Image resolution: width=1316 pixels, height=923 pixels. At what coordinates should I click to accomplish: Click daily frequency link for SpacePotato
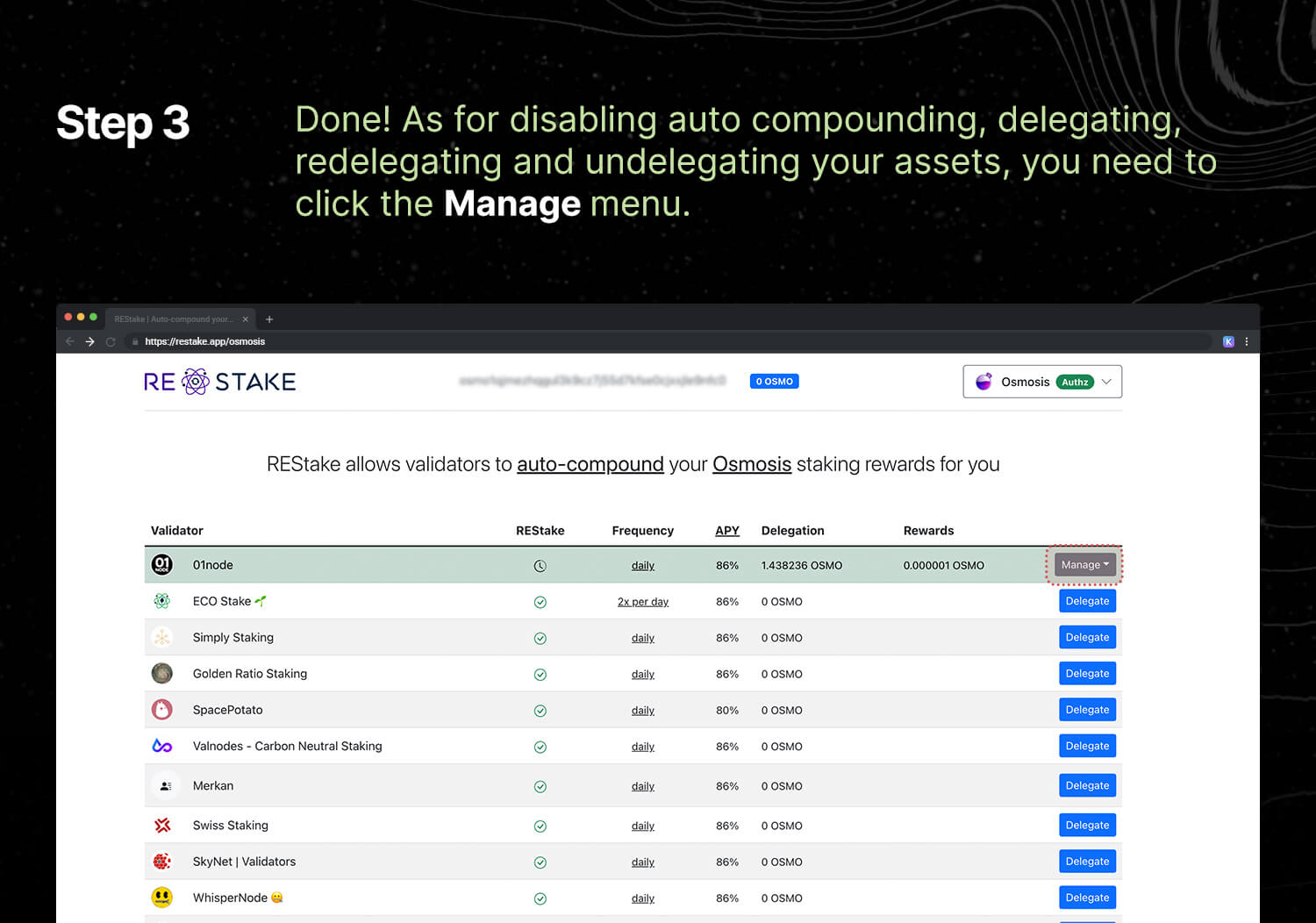tap(643, 711)
